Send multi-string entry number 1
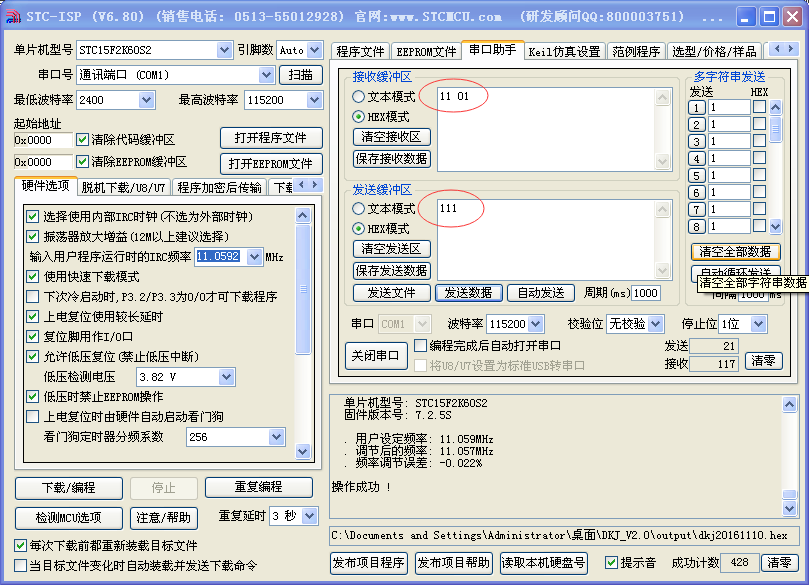809x585 pixels. pyautogui.click(x=697, y=107)
